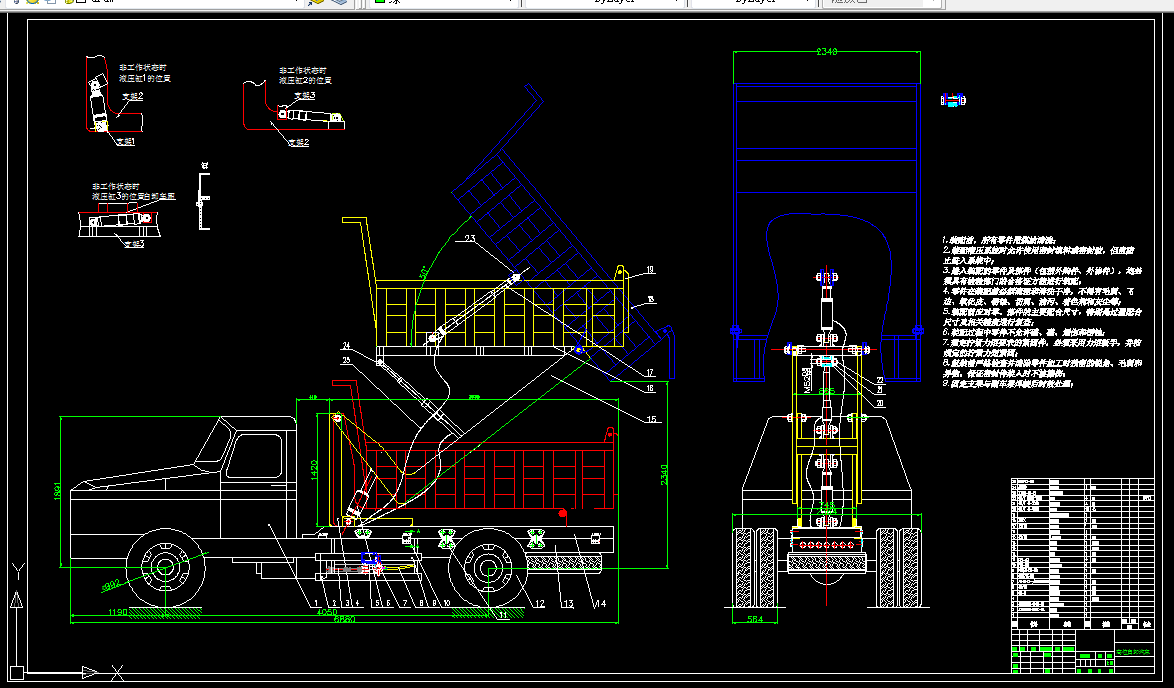Viewport: 1174px width, 688px height.
Task: Click the drawing title cell in title block
Action: [x=1134, y=652]
